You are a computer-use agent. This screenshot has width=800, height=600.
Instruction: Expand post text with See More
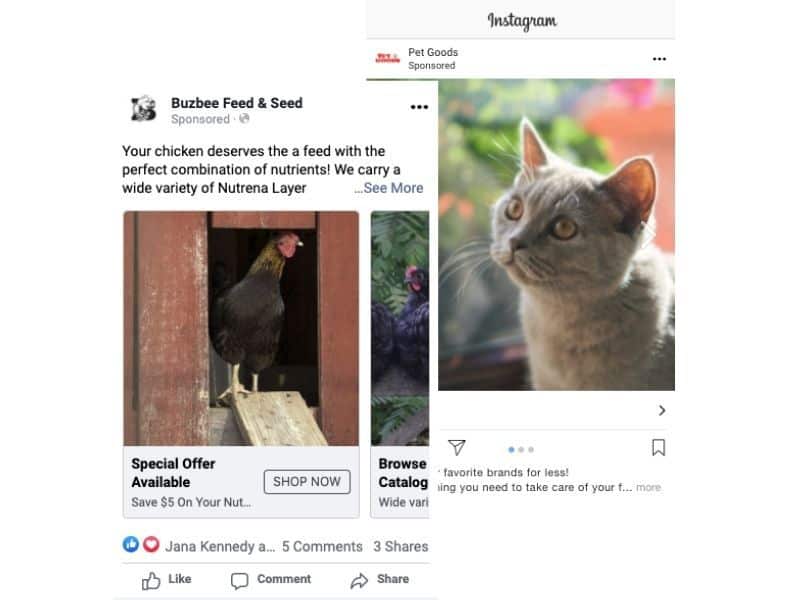391,188
